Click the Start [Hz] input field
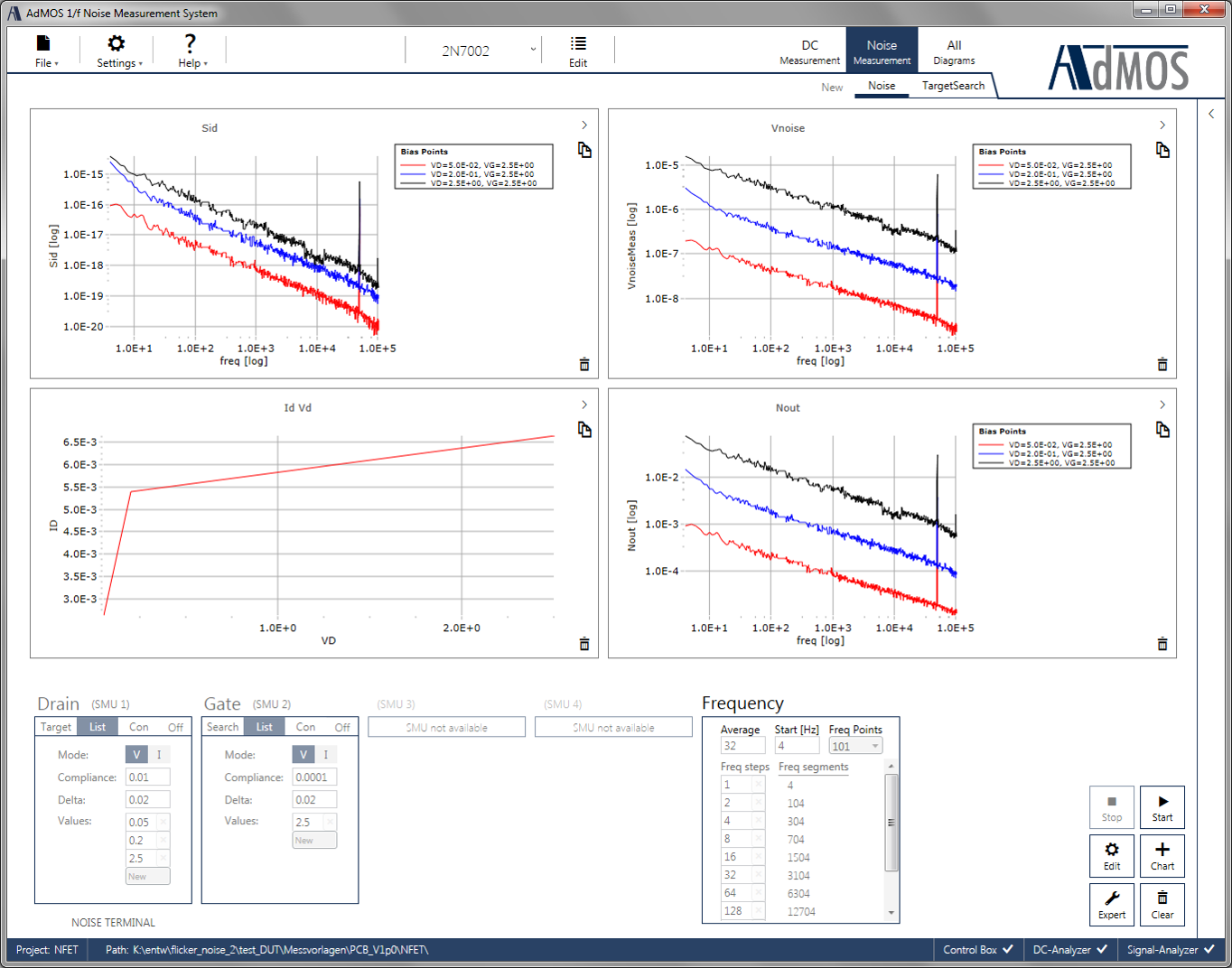1232x968 pixels. point(797,746)
